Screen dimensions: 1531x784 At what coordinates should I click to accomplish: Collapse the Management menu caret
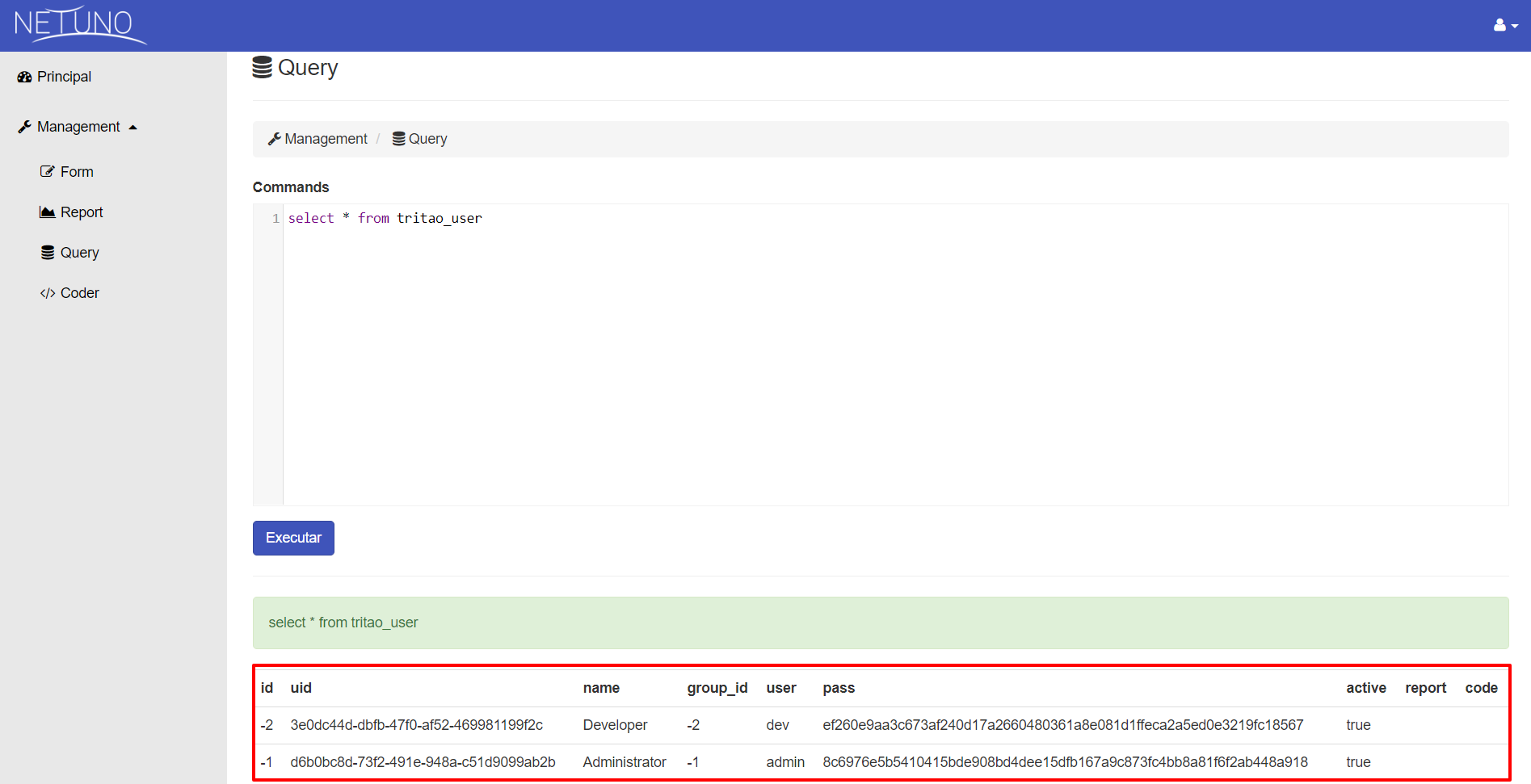click(x=133, y=127)
